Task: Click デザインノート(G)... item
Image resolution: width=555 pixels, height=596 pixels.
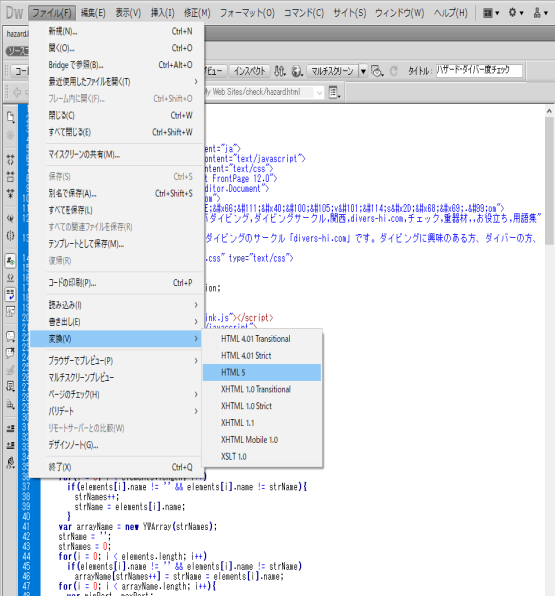Action: [117, 445]
